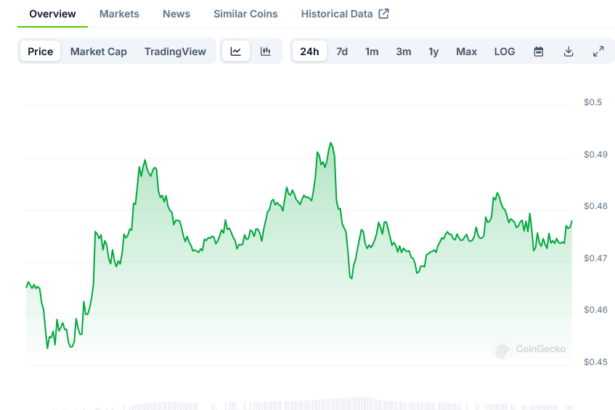Open the Overview tab
This screenshot has height=410, width=615.
coord(45,14)
